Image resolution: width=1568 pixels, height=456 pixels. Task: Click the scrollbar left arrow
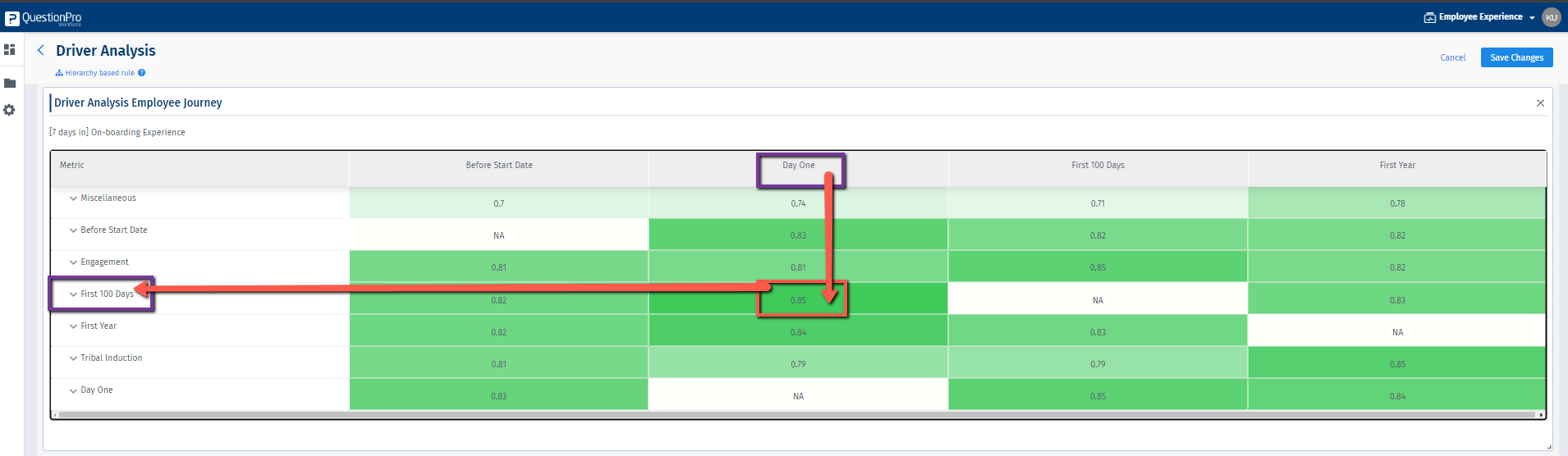(54, 415)
